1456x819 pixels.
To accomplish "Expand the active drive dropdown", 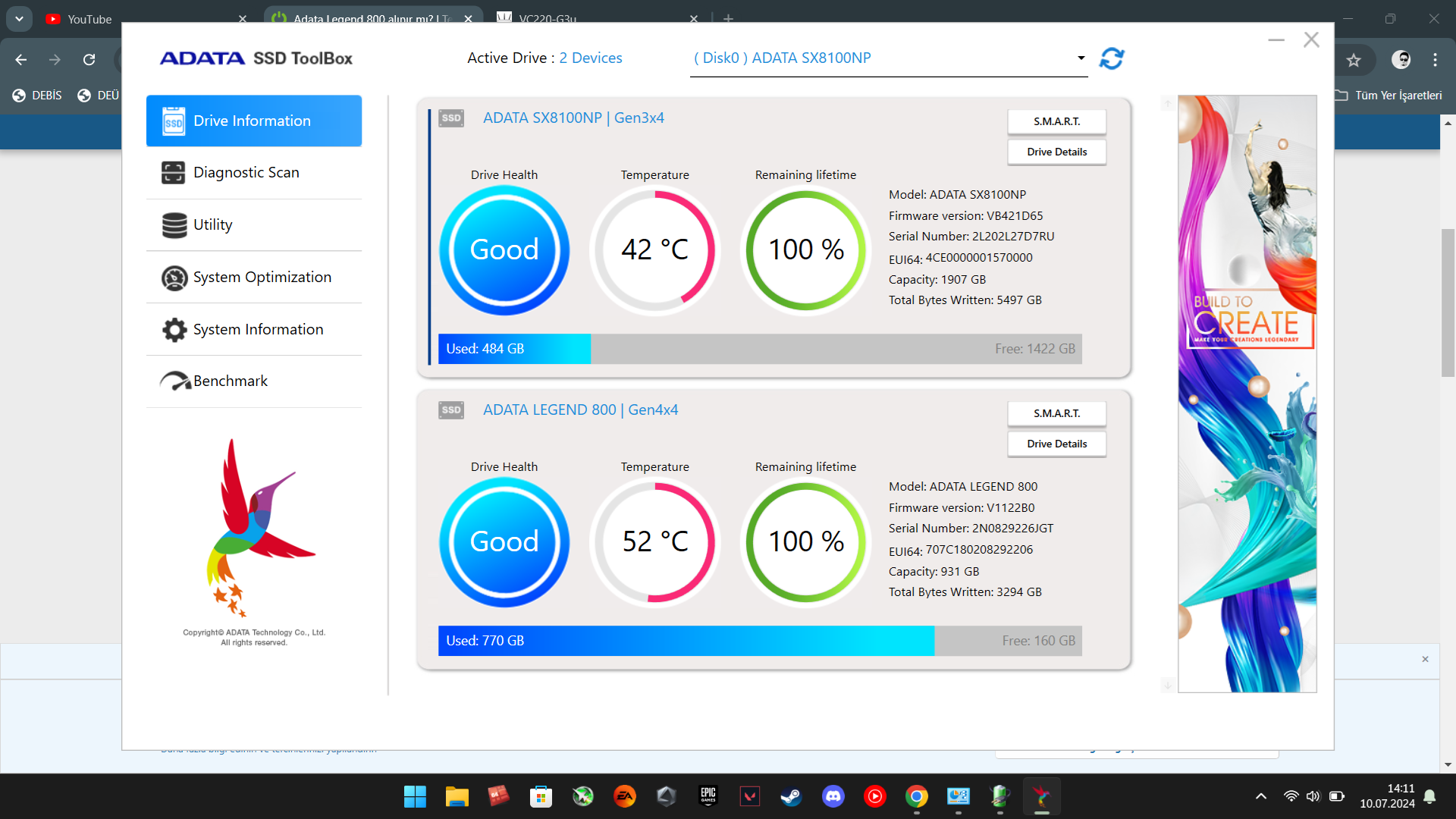I will [x=1081, y=58].
